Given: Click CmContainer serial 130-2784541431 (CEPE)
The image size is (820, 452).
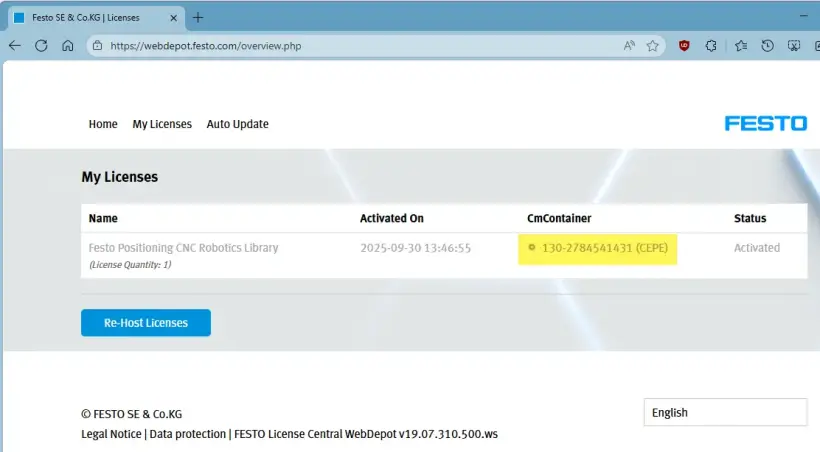Looking at the screenshot, I should (605, 247).
